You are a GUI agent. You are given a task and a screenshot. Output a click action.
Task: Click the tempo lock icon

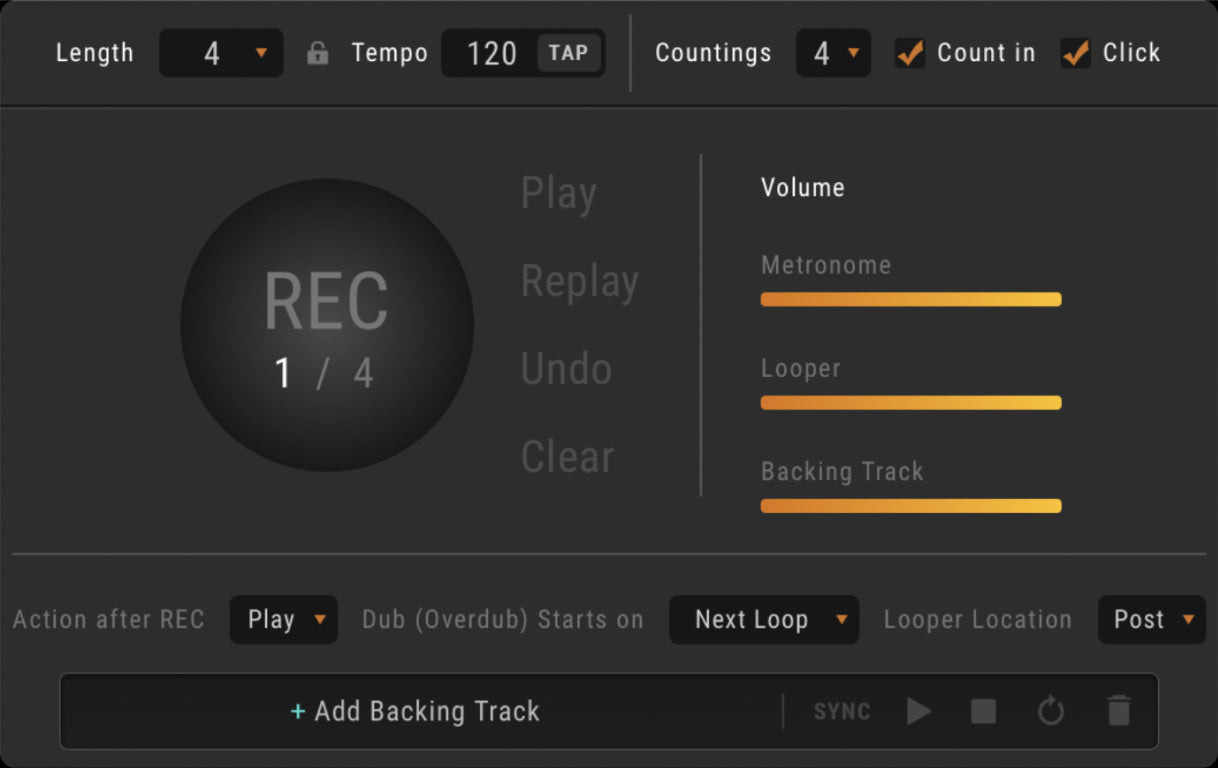click(318, 53)
